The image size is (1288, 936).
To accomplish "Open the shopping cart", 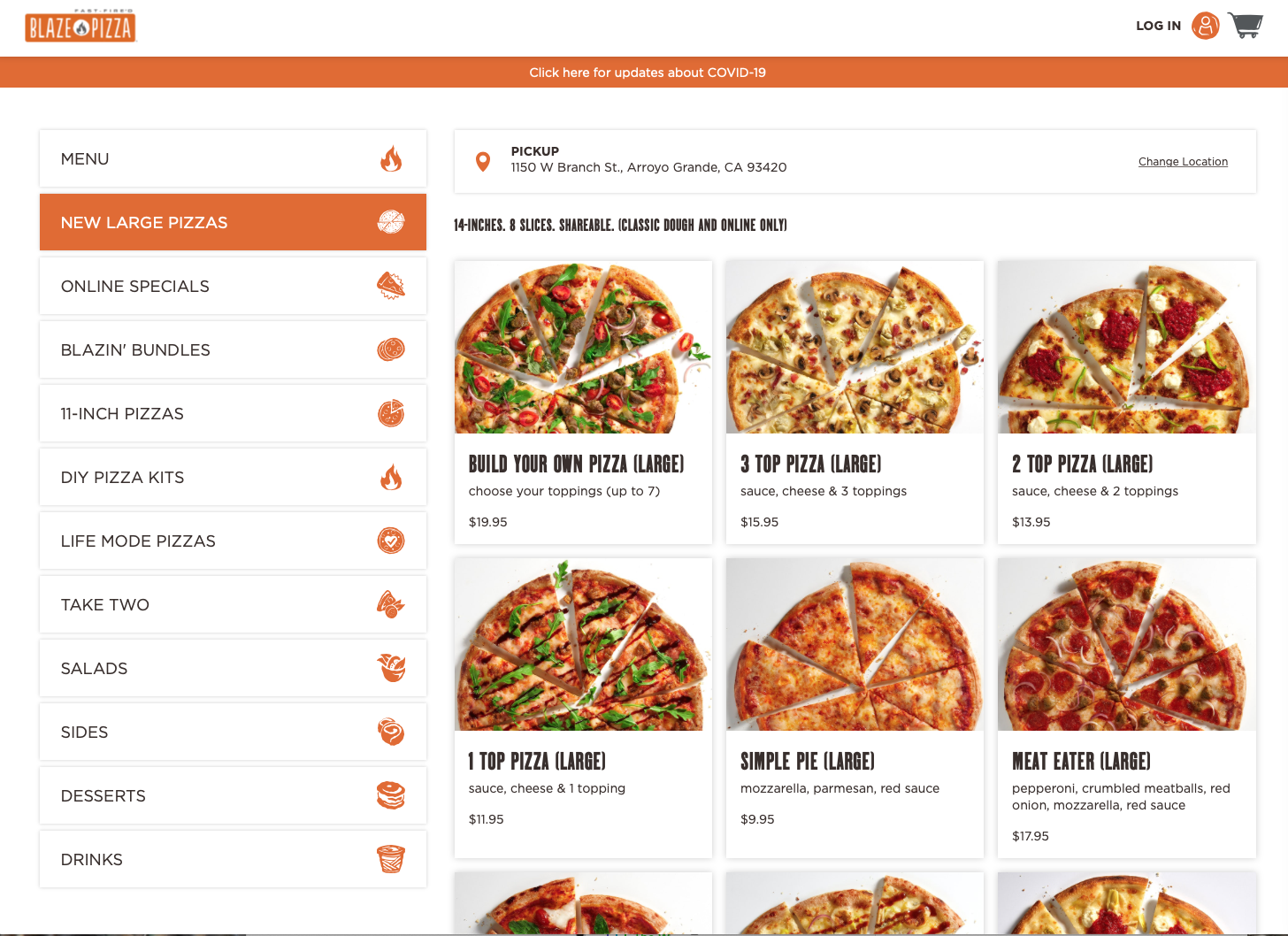I will click(1245, 25).
